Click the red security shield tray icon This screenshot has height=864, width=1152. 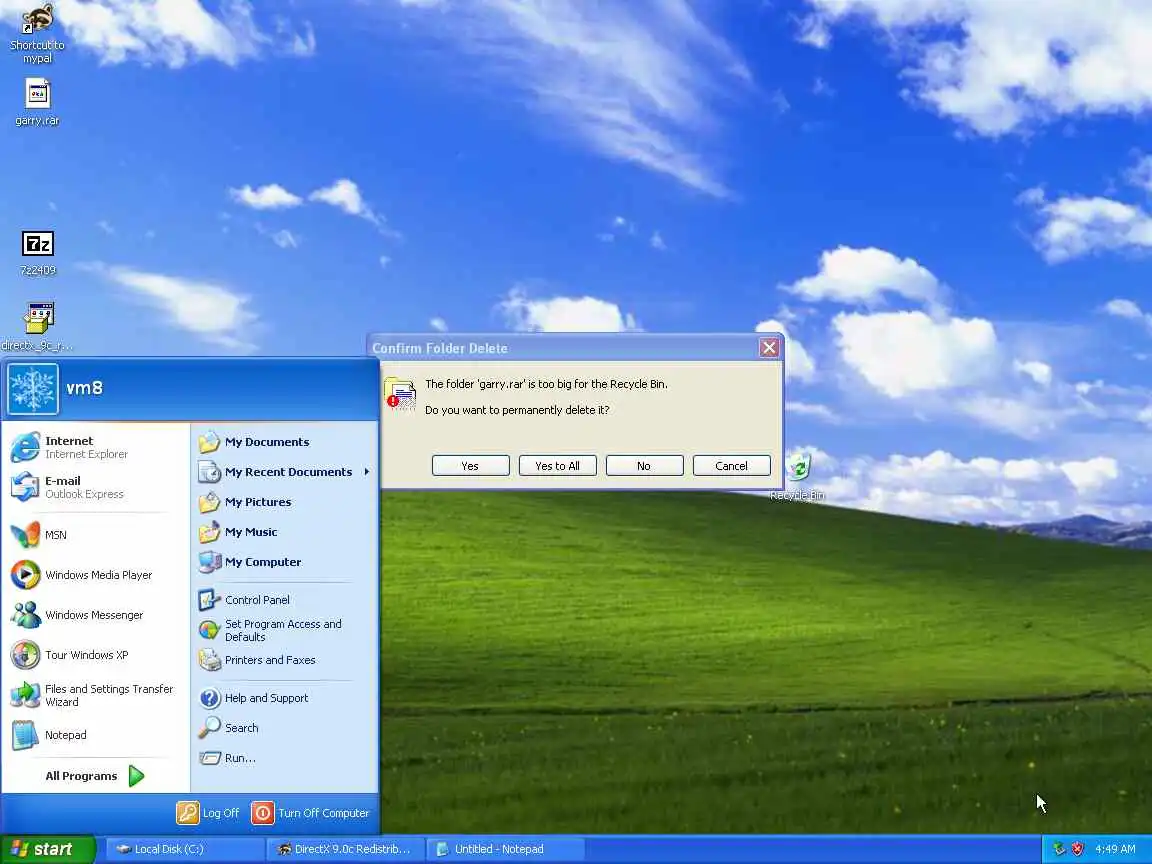click(1077, 849)
